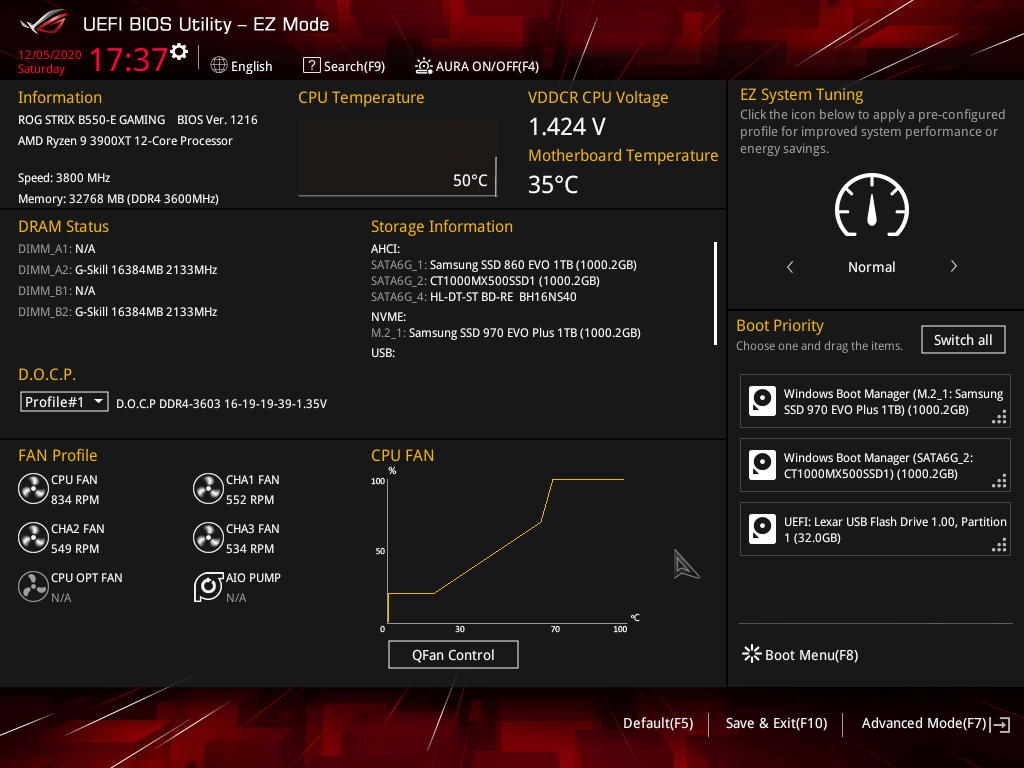The height and width of the screenshot is (768, 1024).
Task: Click the 35°C motherboard temperature value
Action: [553, 185]
